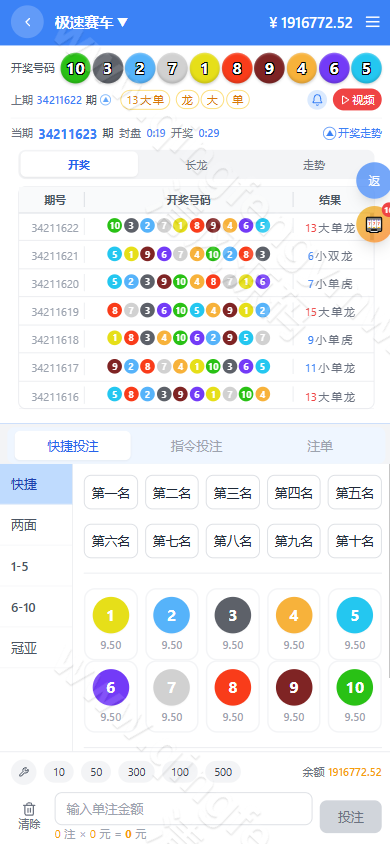Play the 视频 live video
This screenshot has height=844, width=390.
pyautogui.click(x=357, y=100)
